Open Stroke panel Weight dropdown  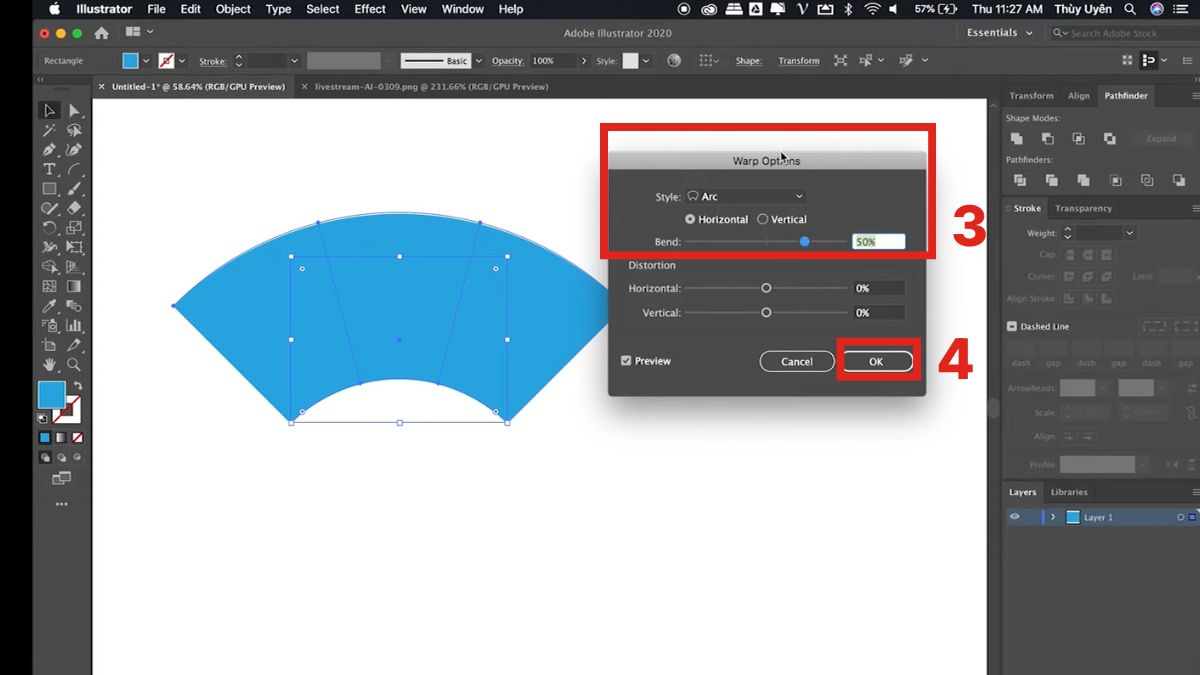1130,233
